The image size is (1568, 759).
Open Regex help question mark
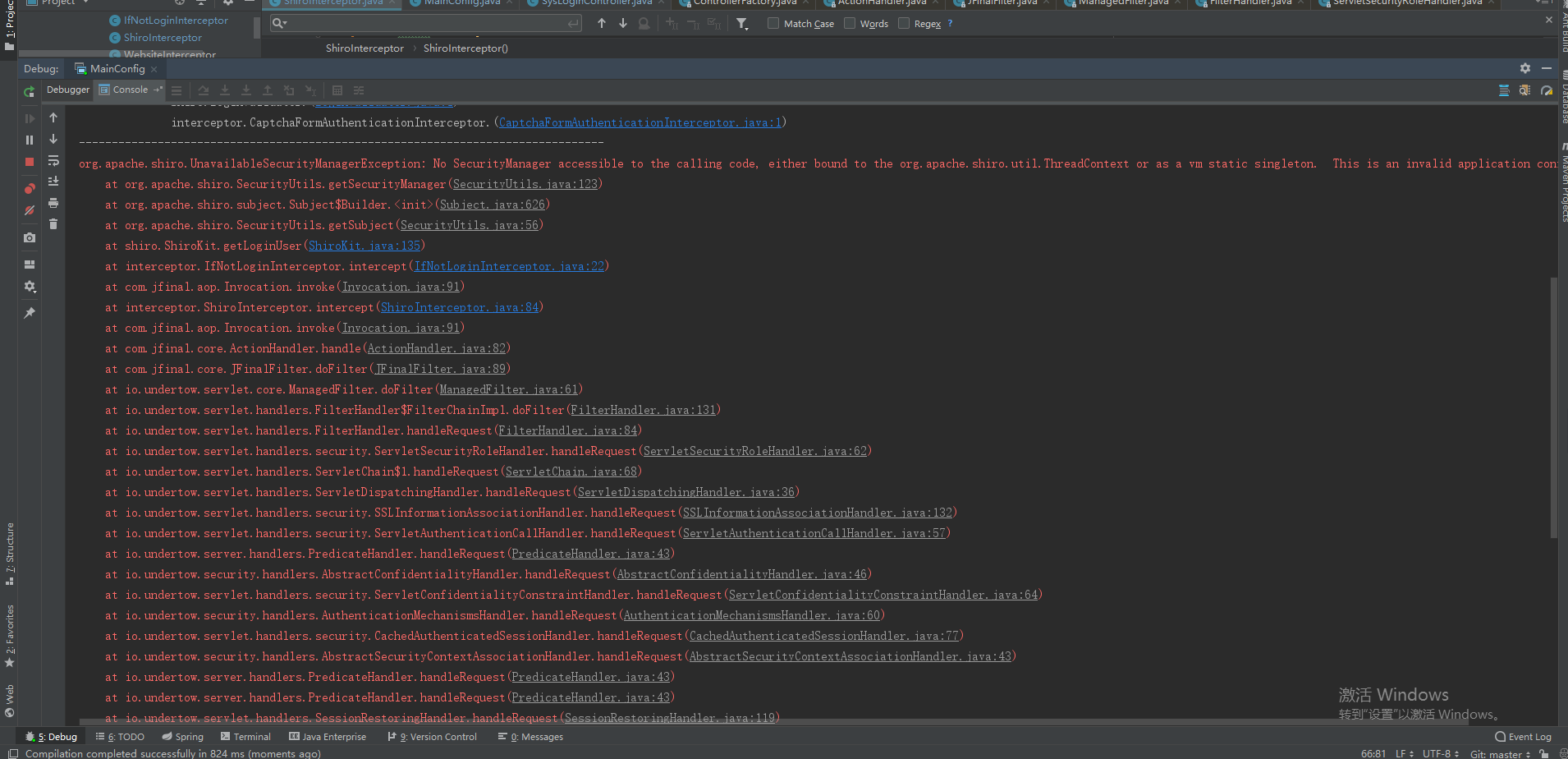(x=951, y=23)
